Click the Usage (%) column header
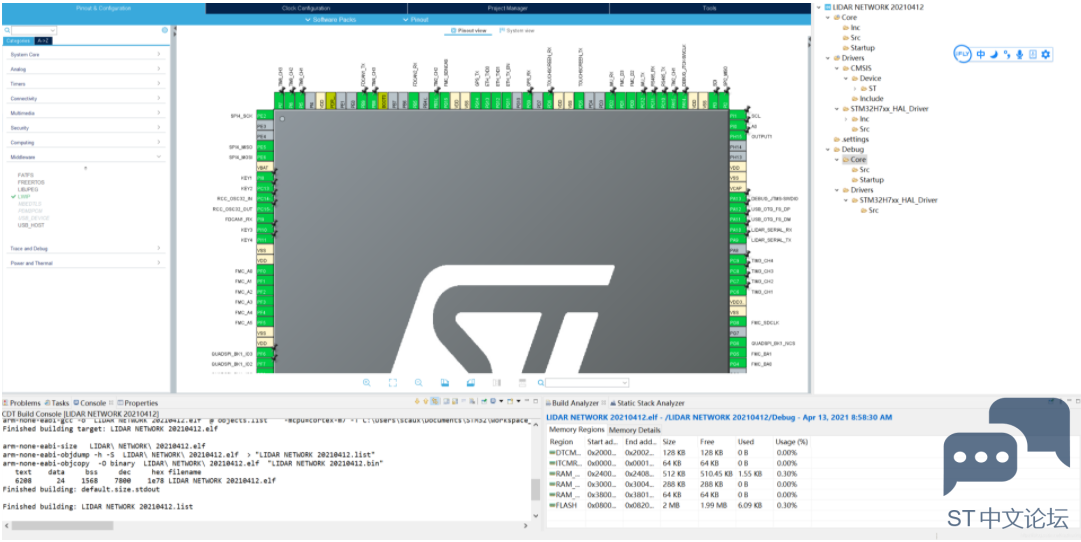The image size is (1081, 542). click(793, 441)
